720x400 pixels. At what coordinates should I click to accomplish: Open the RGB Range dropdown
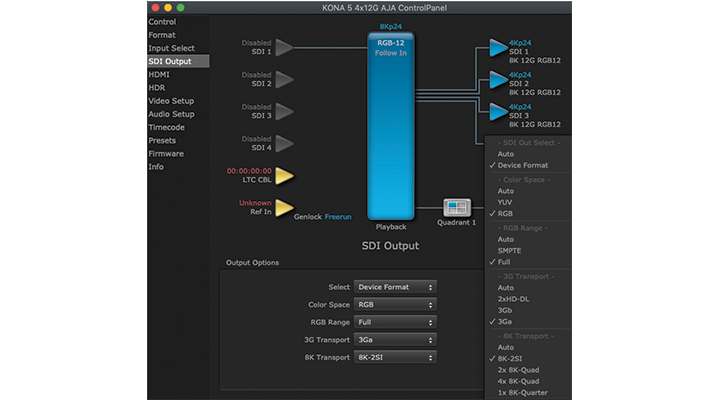[x=395, y=322]
